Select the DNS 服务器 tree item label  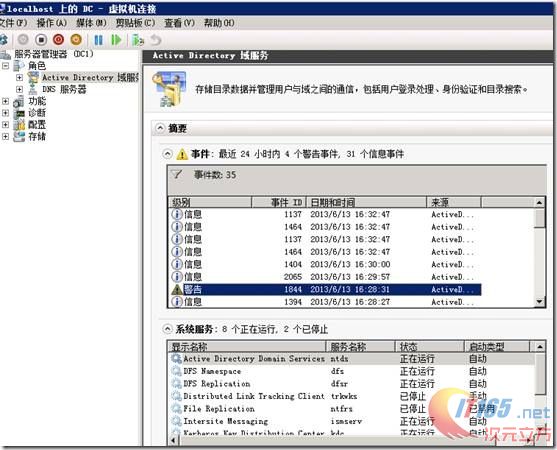point(64,89)
